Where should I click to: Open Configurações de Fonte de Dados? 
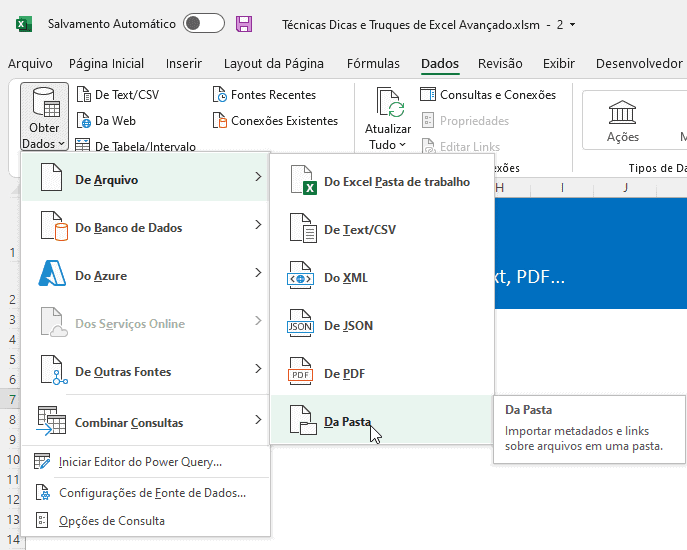coord(145,493)
